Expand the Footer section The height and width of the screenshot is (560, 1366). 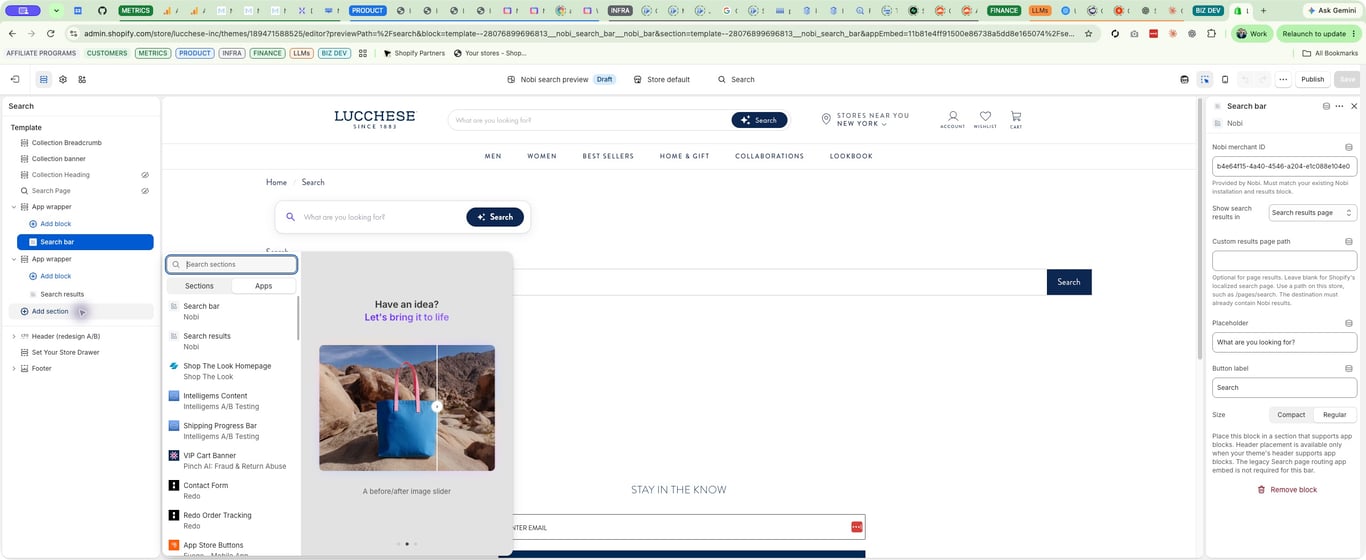[14, 368]
